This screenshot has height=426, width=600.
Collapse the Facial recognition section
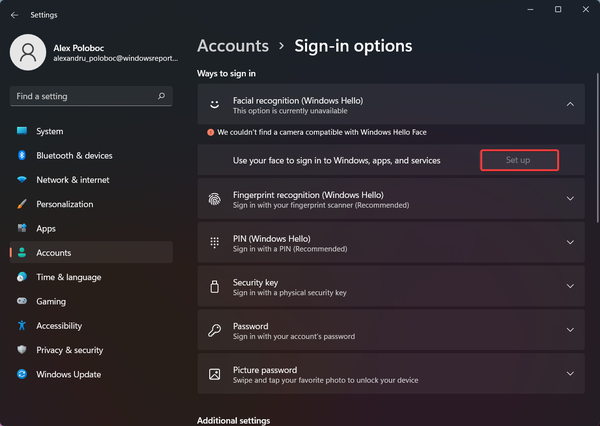[x=570, y=104]
